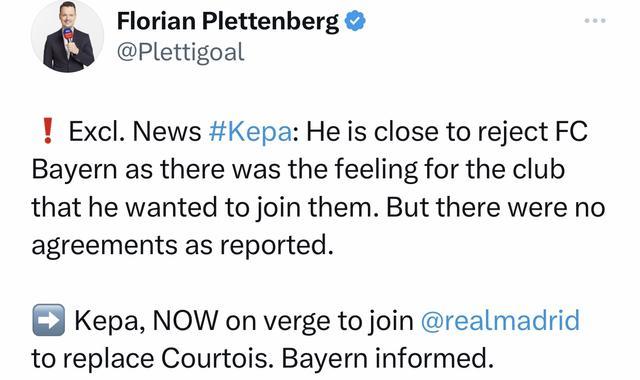This screenshot has width=640, height=380.
Task: Click the words "feeling for the club"
Action: [450, 169]
